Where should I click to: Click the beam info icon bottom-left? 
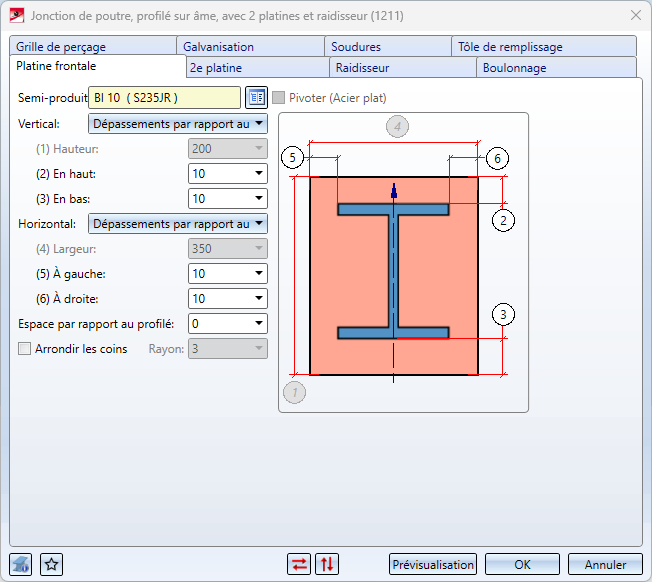(20, 565)
